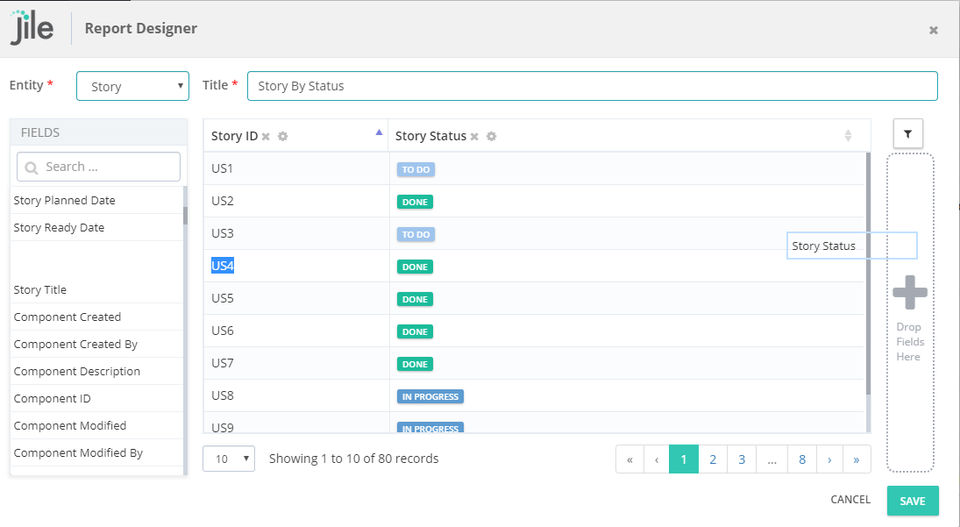Open the page size dropdown

pos(229,459)
